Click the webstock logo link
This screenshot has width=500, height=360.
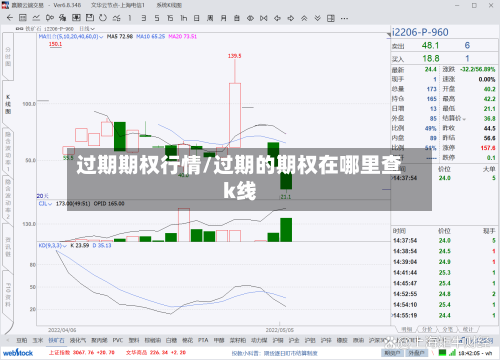pyautogui.click(x=18, y=353)
